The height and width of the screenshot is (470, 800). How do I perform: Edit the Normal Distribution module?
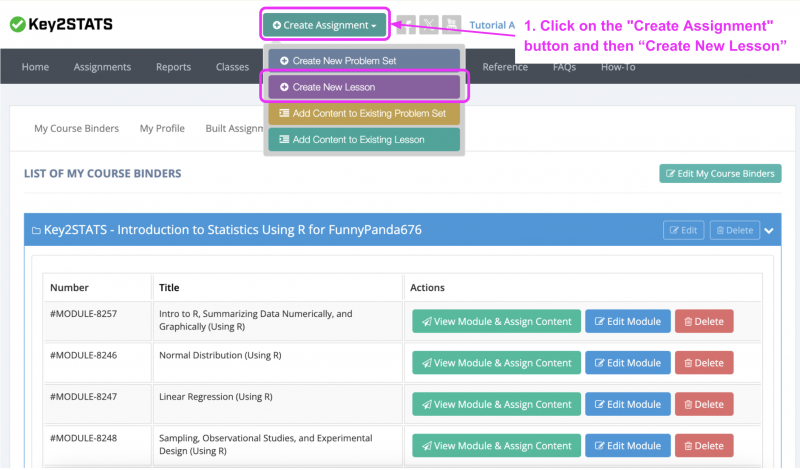(x=627, y=362)
